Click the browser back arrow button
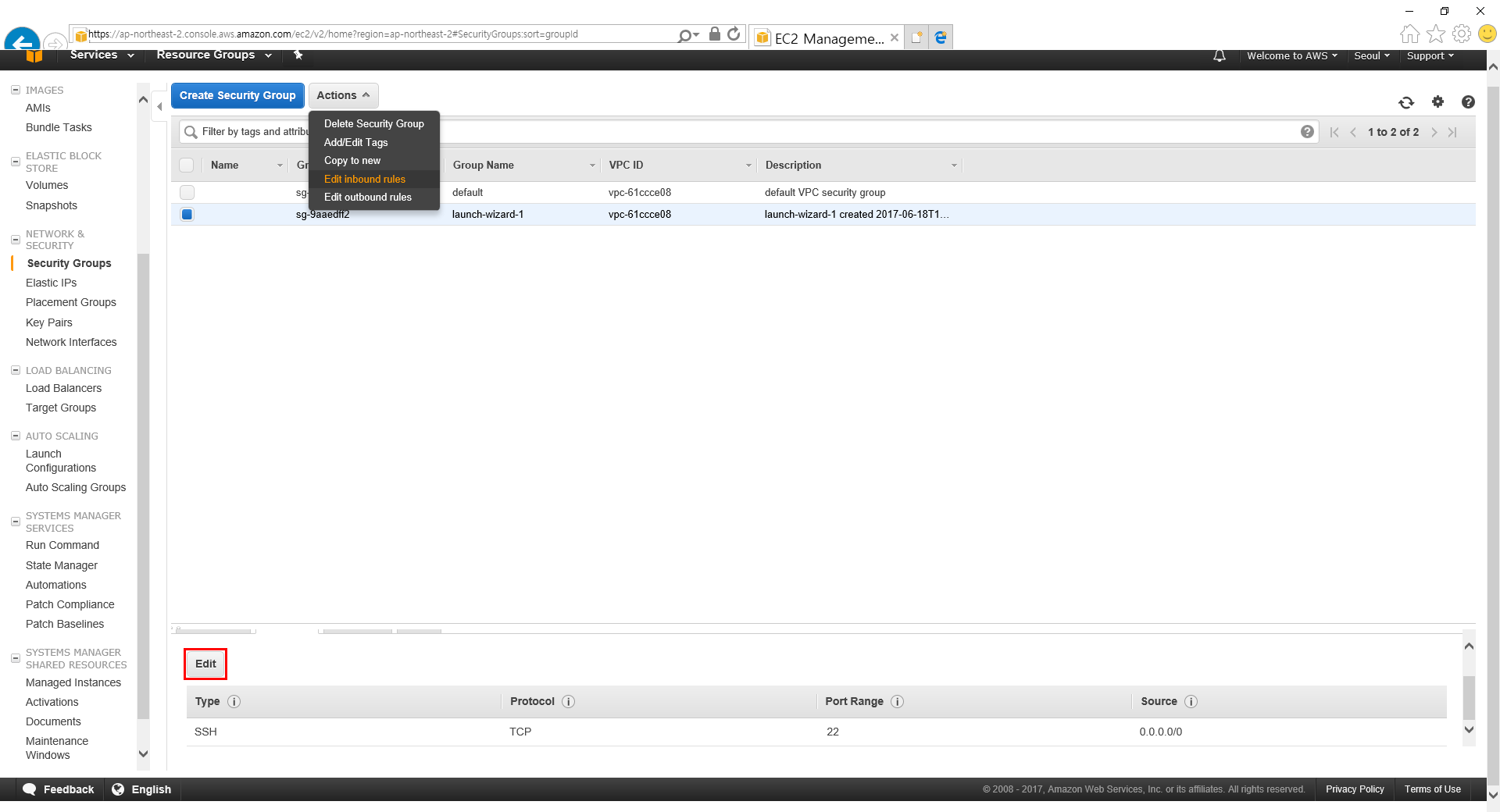1500x812 pixels. 22,39
